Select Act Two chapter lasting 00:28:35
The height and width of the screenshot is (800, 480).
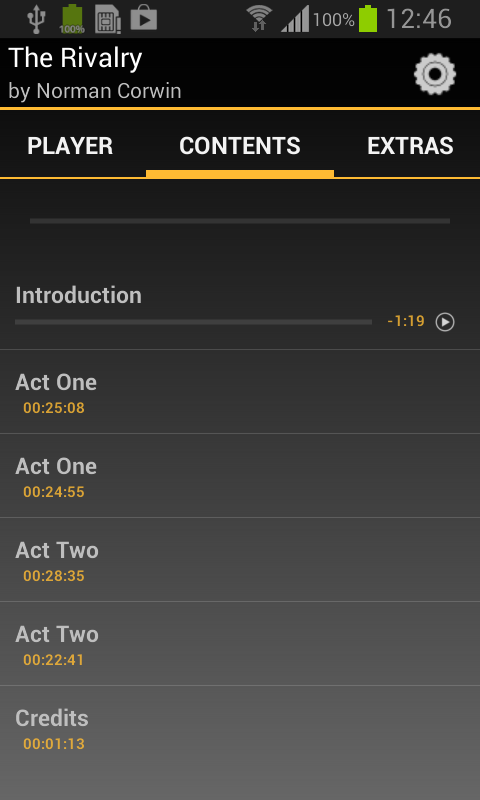(x=240, y=560)
